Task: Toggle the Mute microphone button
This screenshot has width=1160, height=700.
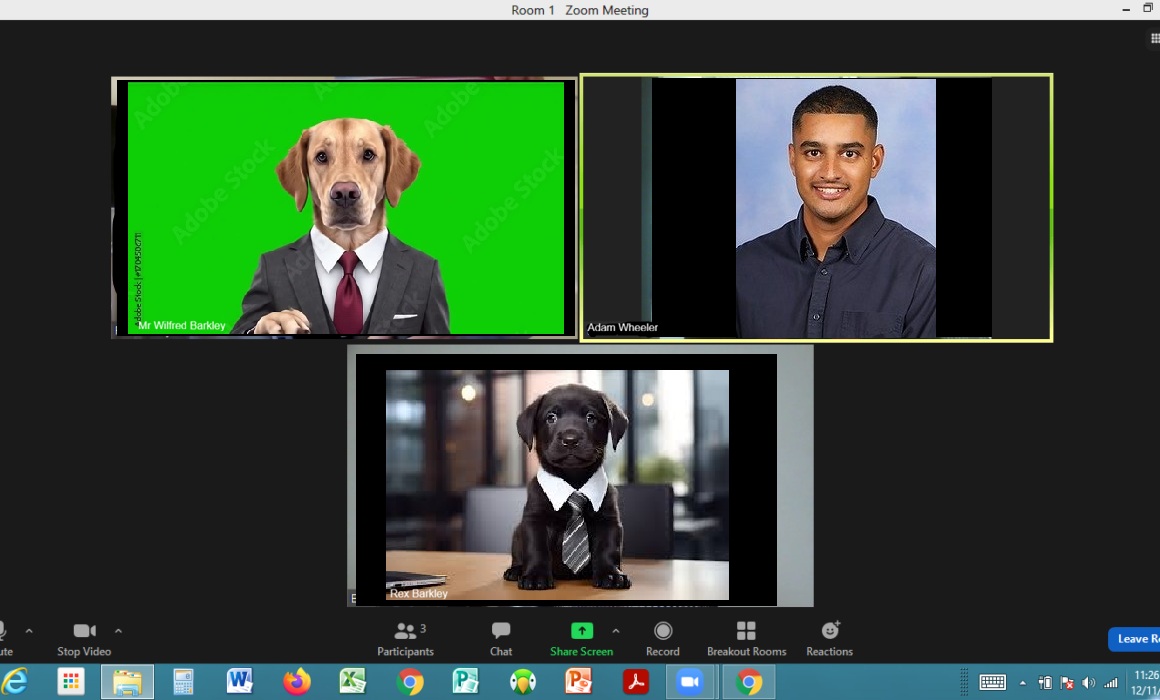Action: pyautogui.click(x=3, y=637)
